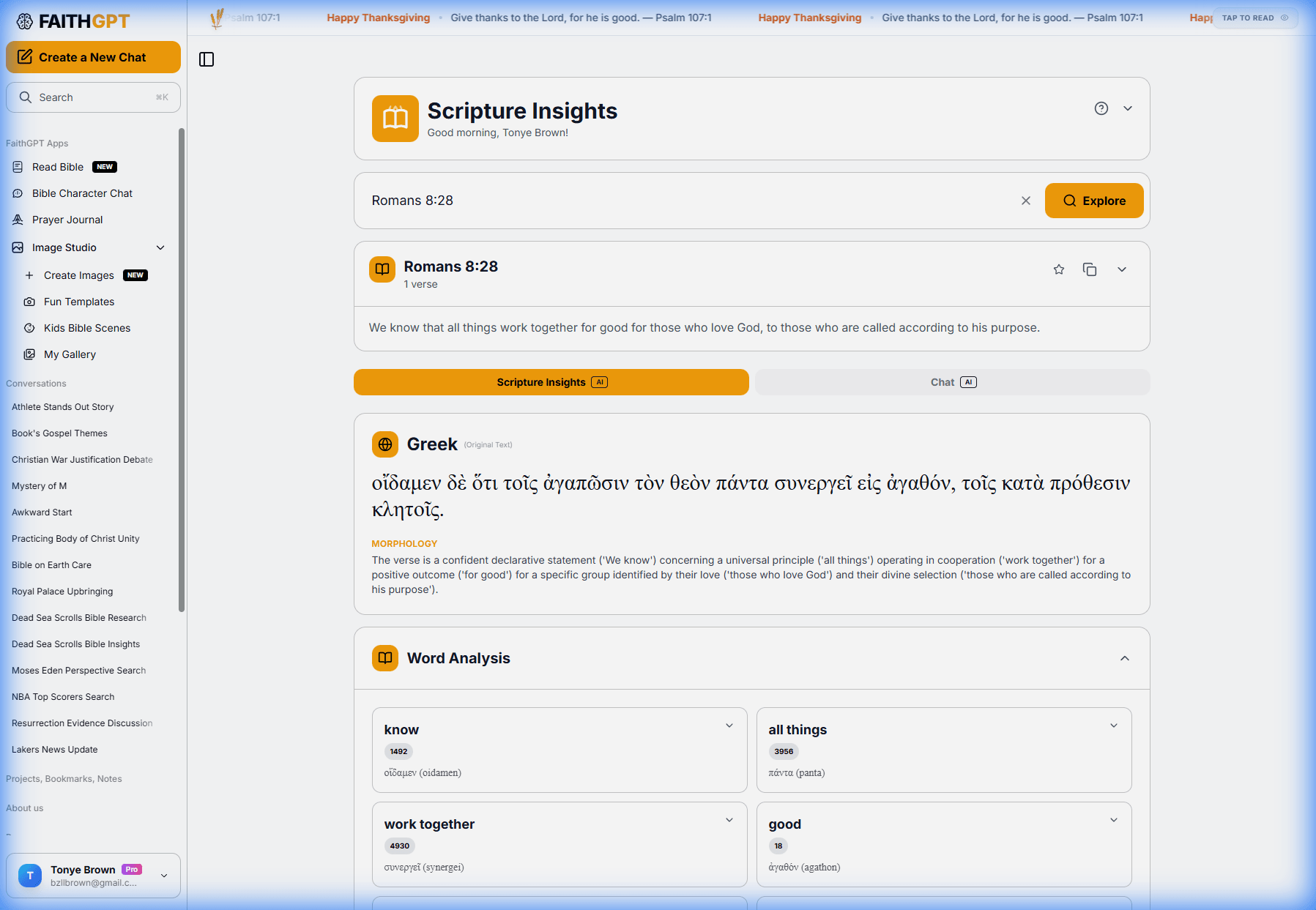Viewport: 1316px width, 910px height.
Task: Click the Word Analysis book icon
Action: 385,658
